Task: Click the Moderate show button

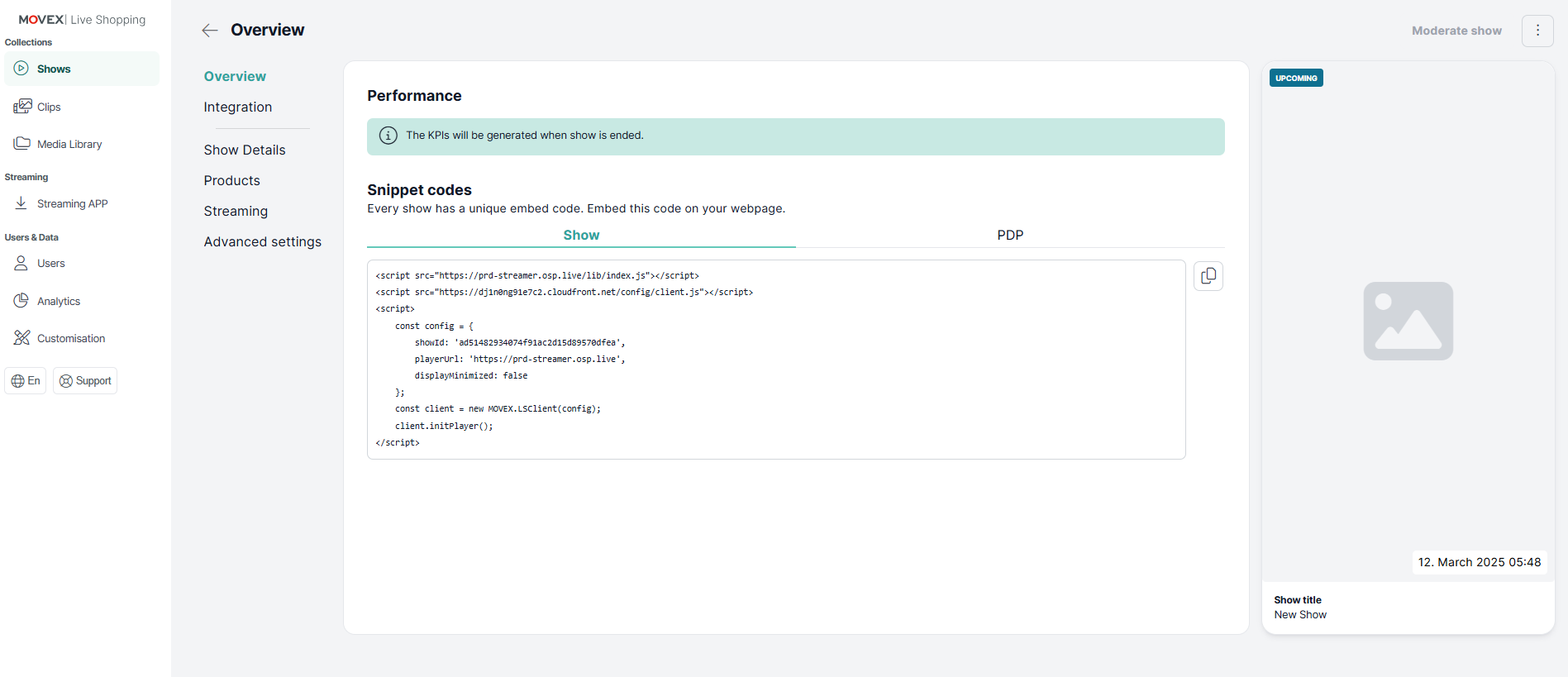Action: (1456, 31)
